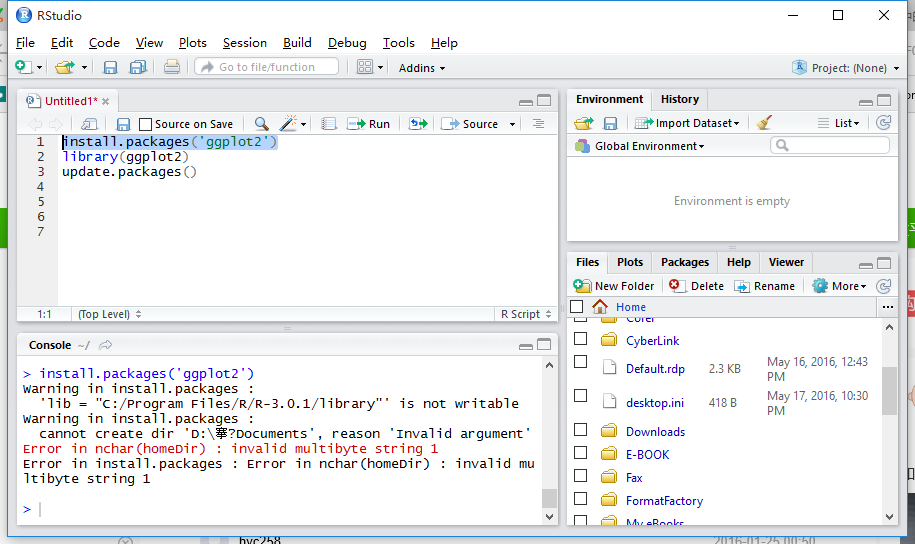Screen dimensions: 915x544
Task: Click the re-run previous code icon
Action: pyautogui.click(x=418, y=124)
